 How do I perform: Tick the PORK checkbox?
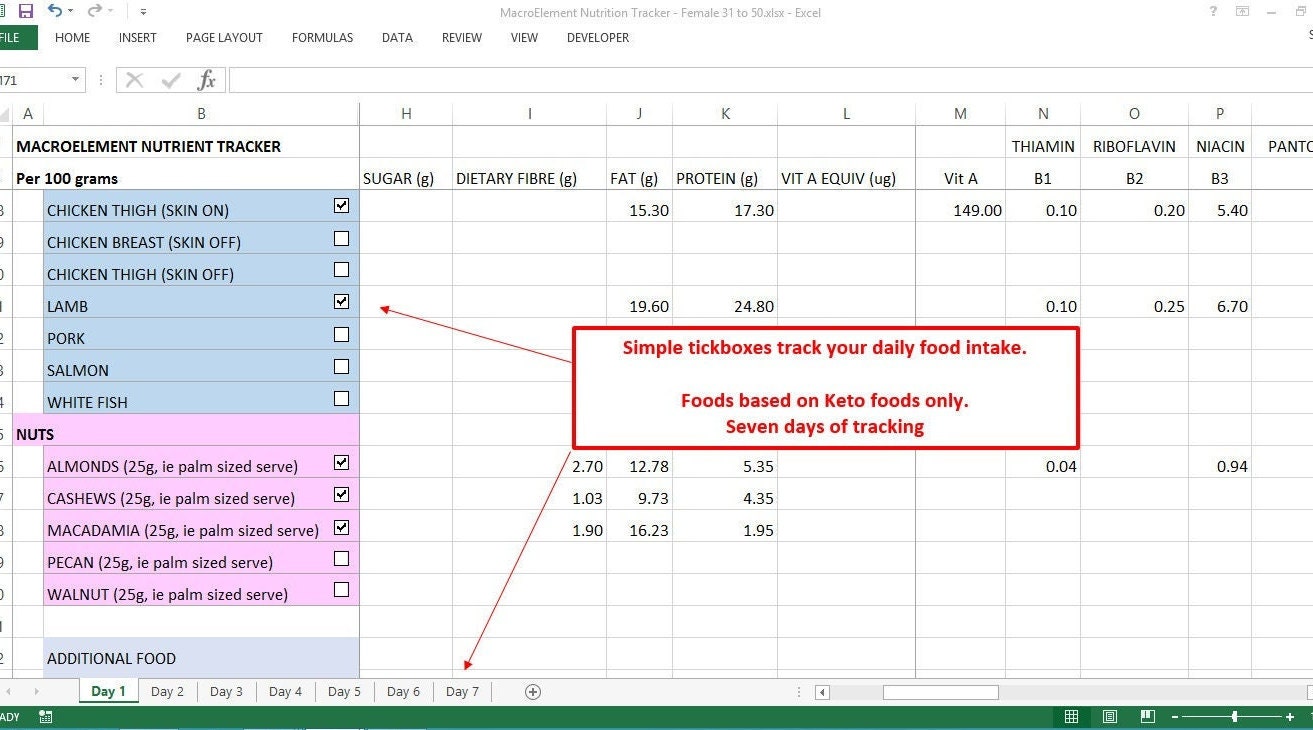coord(341,334)
